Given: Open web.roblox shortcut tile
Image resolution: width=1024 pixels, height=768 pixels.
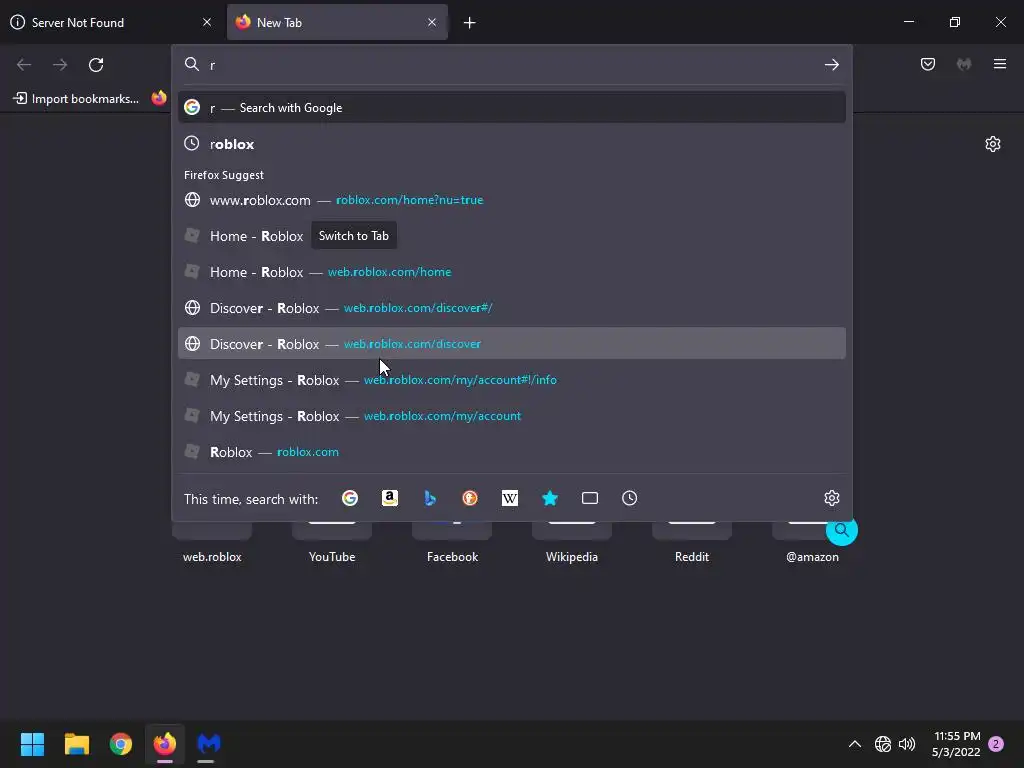Looking at the screenshot, I should click(212, 542).
